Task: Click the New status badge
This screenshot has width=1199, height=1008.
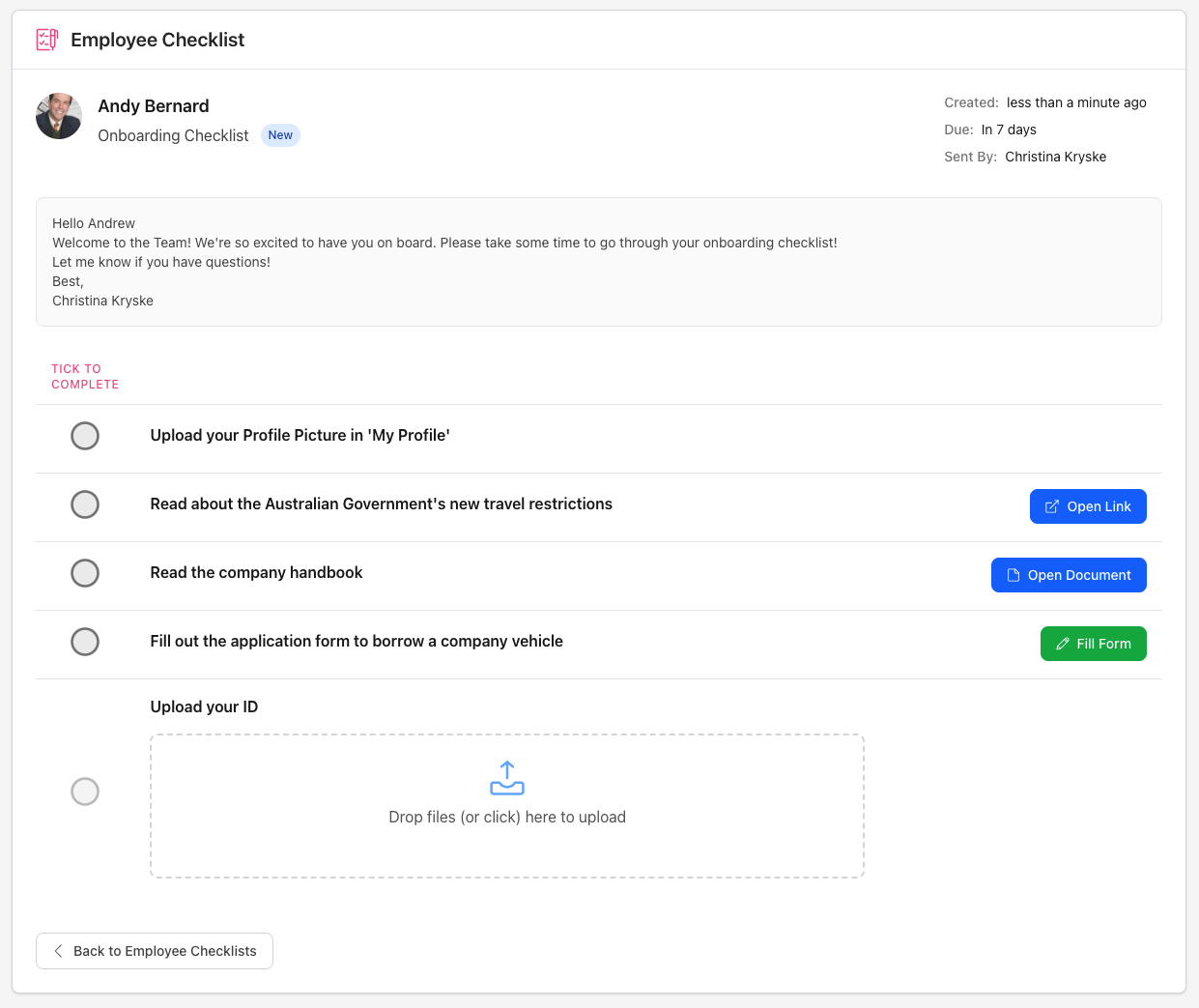Action: pos(280,135)
